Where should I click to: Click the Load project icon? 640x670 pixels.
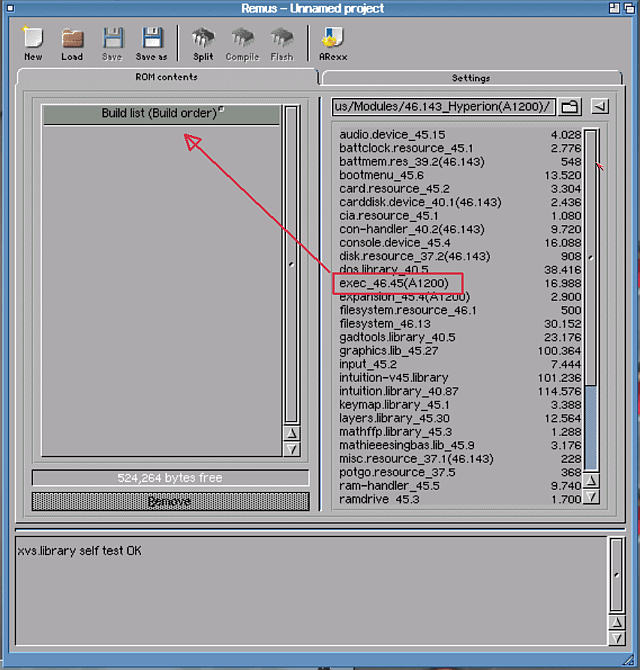point(72,43)
